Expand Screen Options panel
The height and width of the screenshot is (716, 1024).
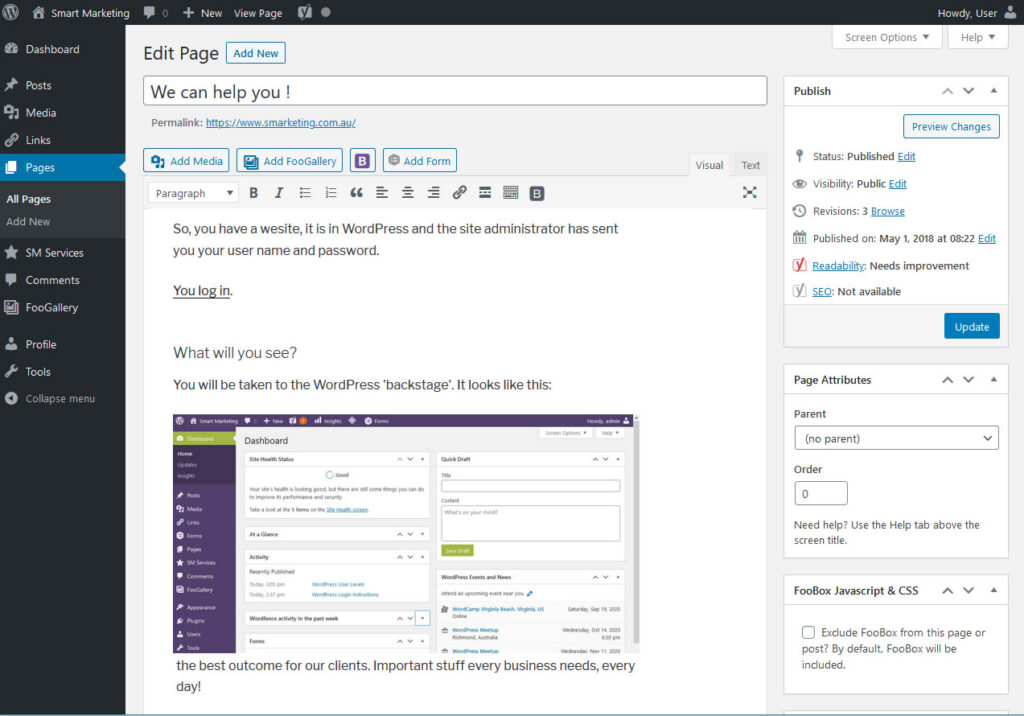(887, 37)
